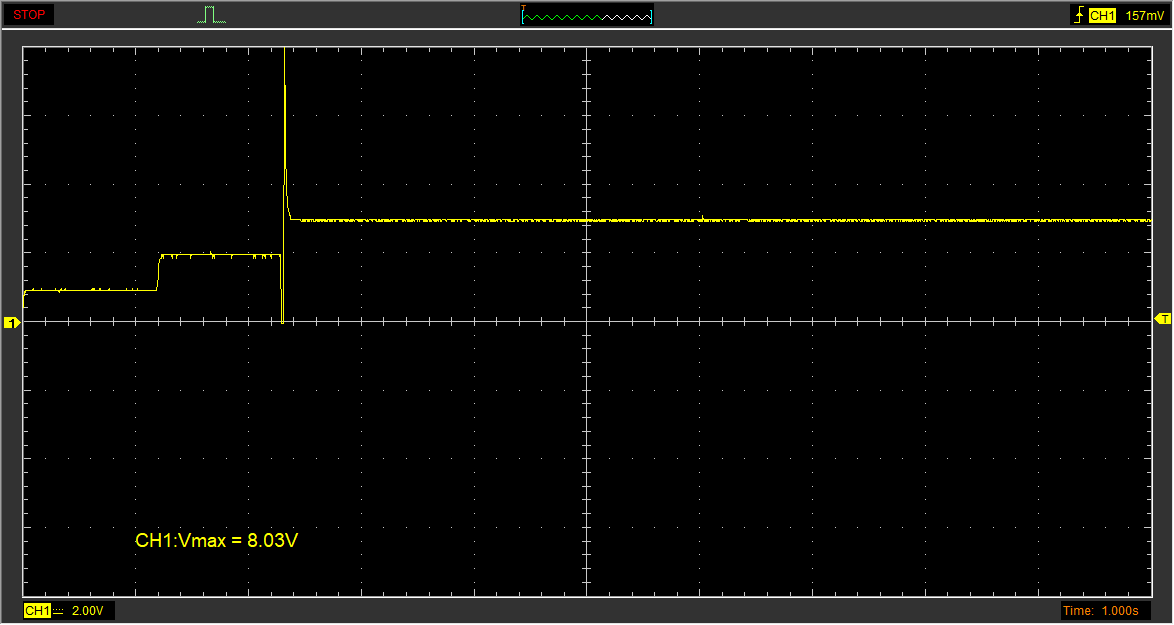1174x625 pixels.
Task: Click the DC coupling icon beside CH1
Action: [x=58, y=611]
